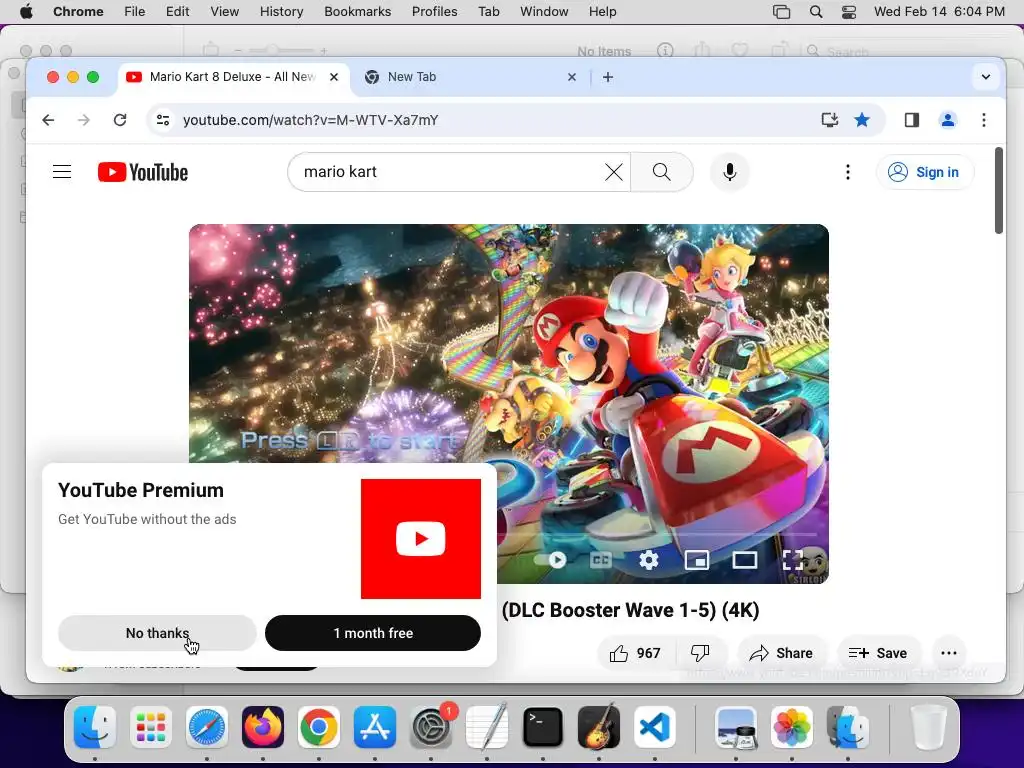This screenshot has height=768, width=1024.
Task: Open the Edit menu
Action: point(178,12)
